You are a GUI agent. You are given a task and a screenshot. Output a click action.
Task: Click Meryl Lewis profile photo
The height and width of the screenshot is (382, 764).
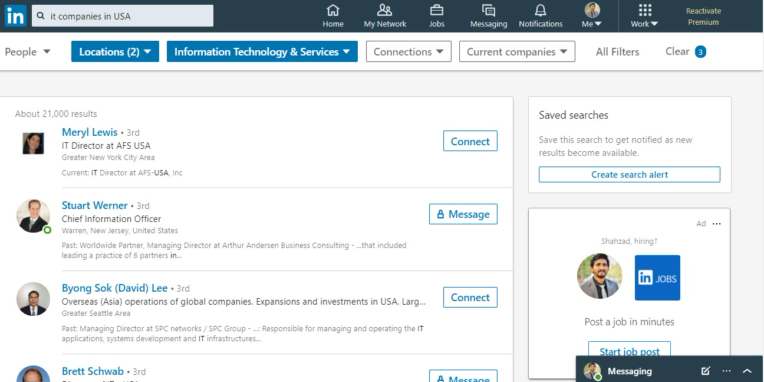33,143
